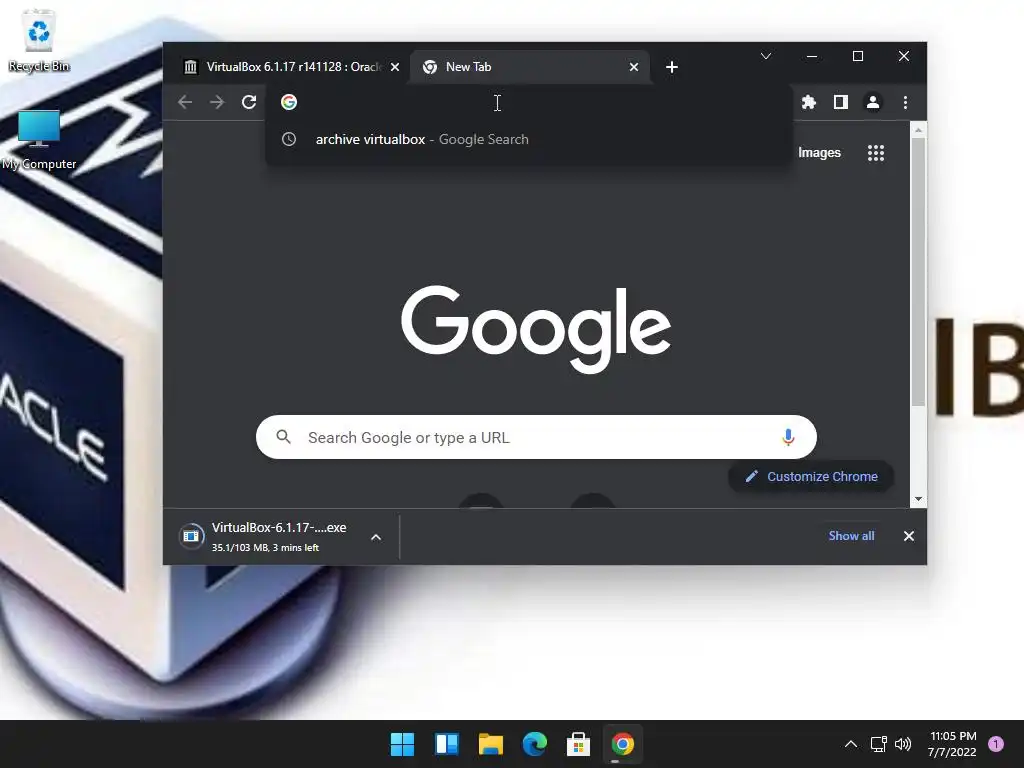Click the page vertical scrollbar thumb

(x=918, y=272)
